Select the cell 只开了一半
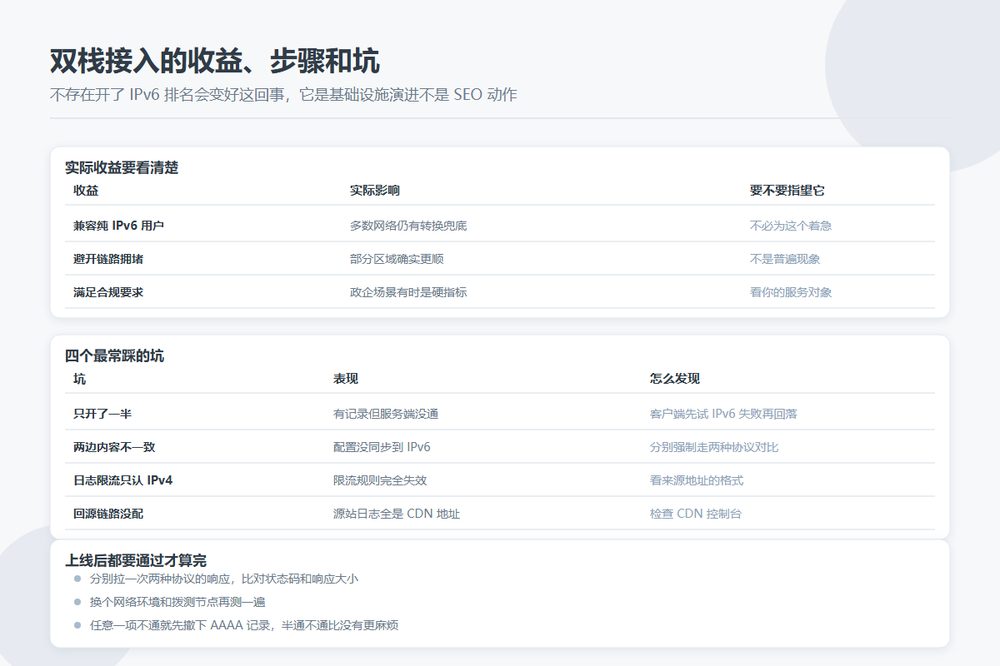The height and width of the screenshot is (666, 1000). point(103,414)
